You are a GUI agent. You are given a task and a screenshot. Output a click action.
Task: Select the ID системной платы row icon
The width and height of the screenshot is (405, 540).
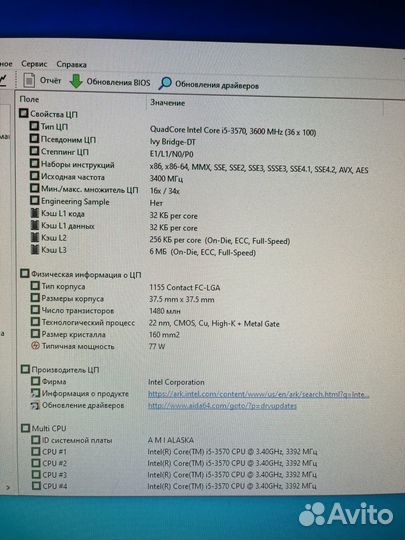[x=36, y=440]
